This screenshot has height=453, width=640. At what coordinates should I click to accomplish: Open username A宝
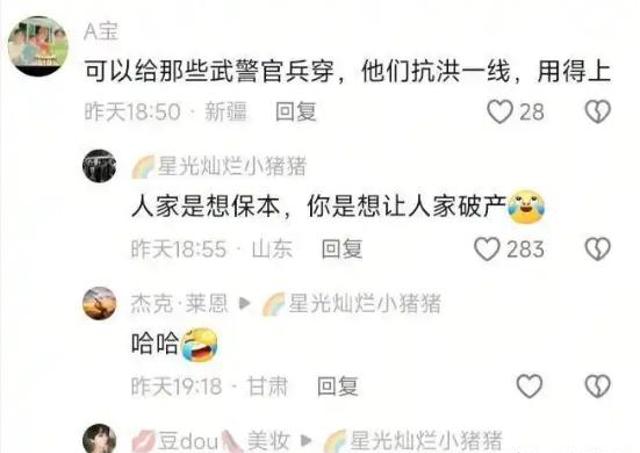pos(101,31)
